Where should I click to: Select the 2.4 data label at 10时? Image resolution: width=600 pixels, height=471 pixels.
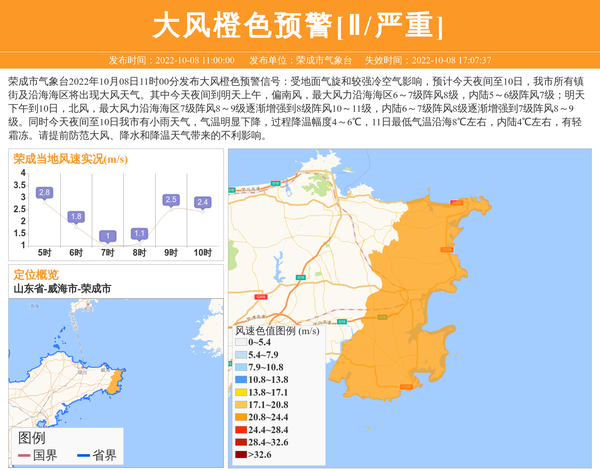click(203, 202)
